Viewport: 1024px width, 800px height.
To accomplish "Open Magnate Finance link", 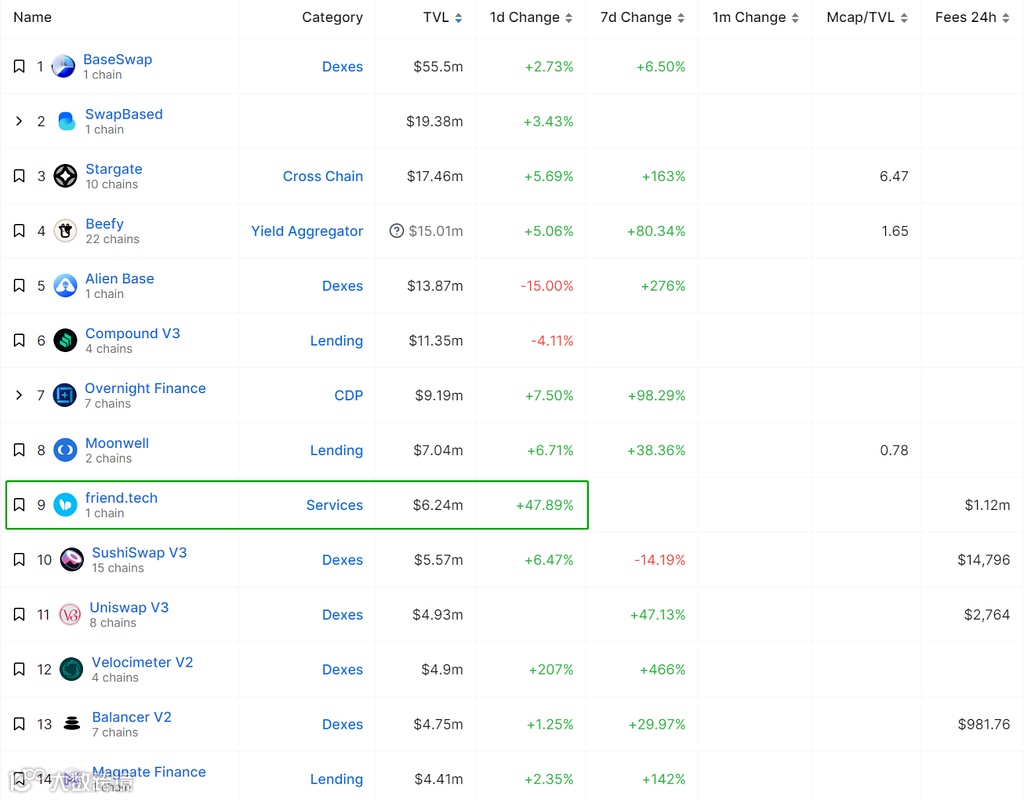I will pos(149,773).
